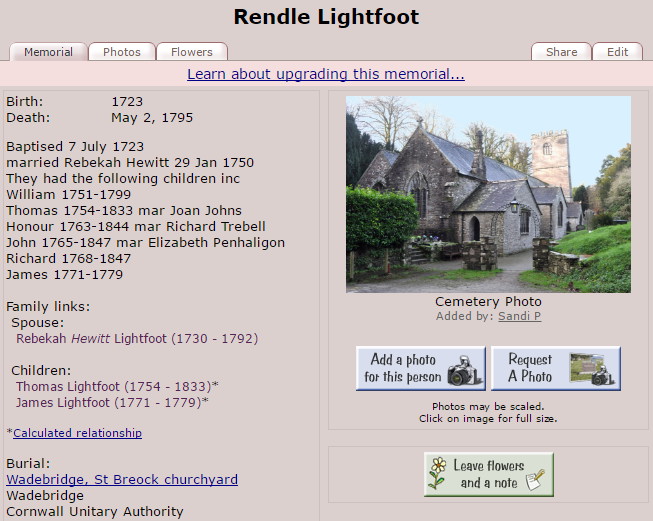Open child James Lightfoot (1771 - 1779) link
The width and height of the screenshot is (653, 521).
(x=112, y=402)
